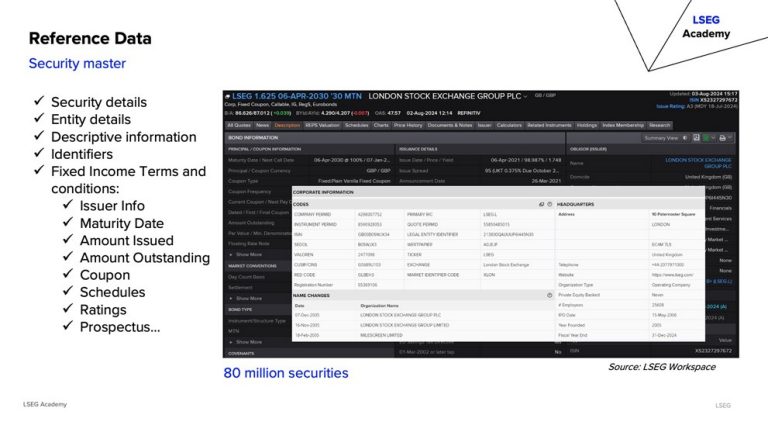Open the Holdings tab

click(587, 125)
